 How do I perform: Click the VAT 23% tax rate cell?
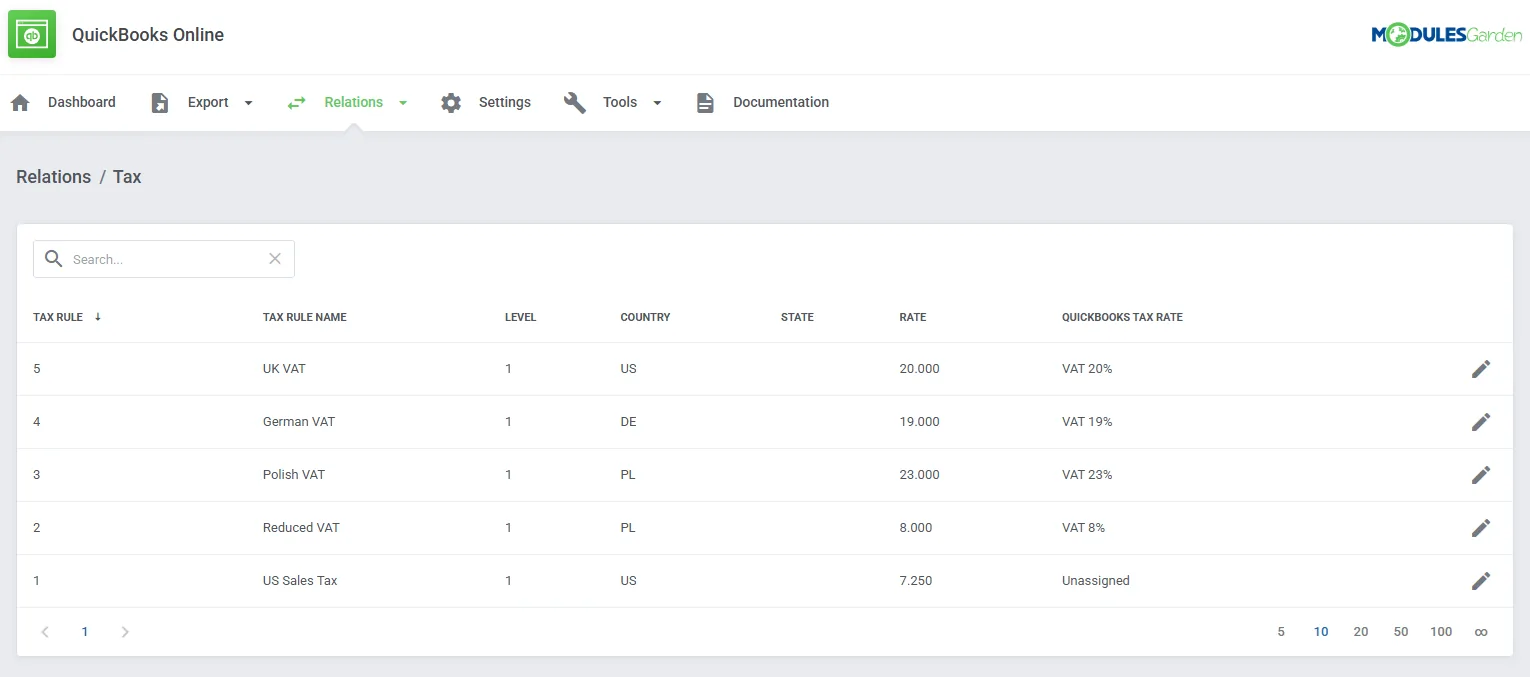coord(1087,475)
